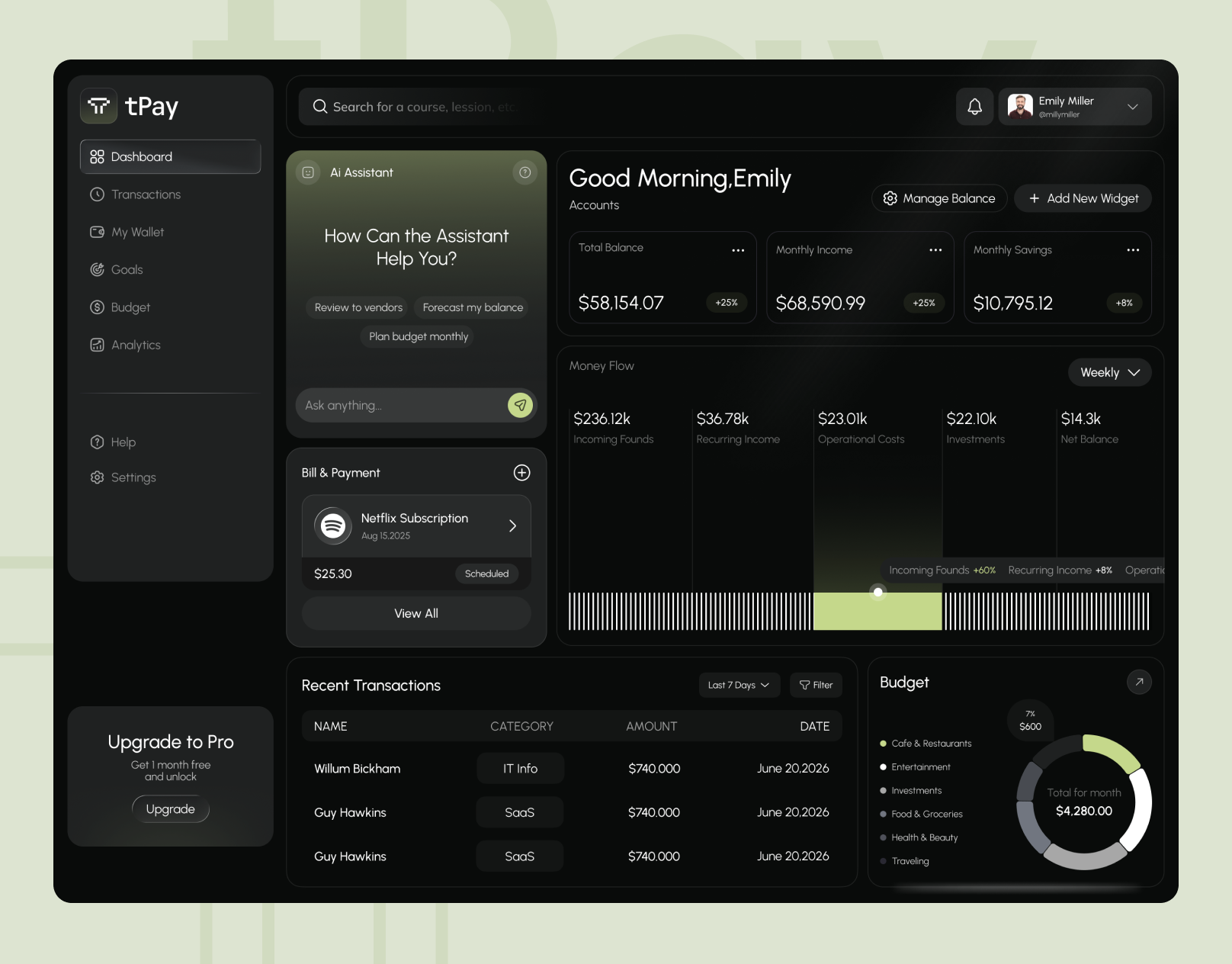Screen dimensions: 1232x964
Task: Click Manage Balance button
Action: pos(939,198)
